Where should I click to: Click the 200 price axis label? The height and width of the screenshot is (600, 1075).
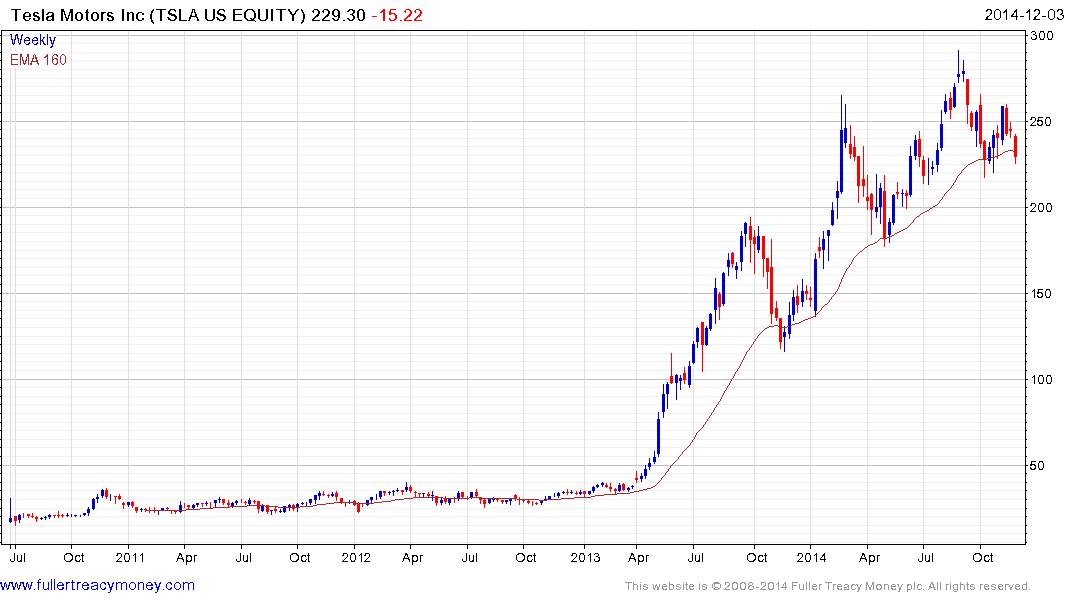(1042, 208)
